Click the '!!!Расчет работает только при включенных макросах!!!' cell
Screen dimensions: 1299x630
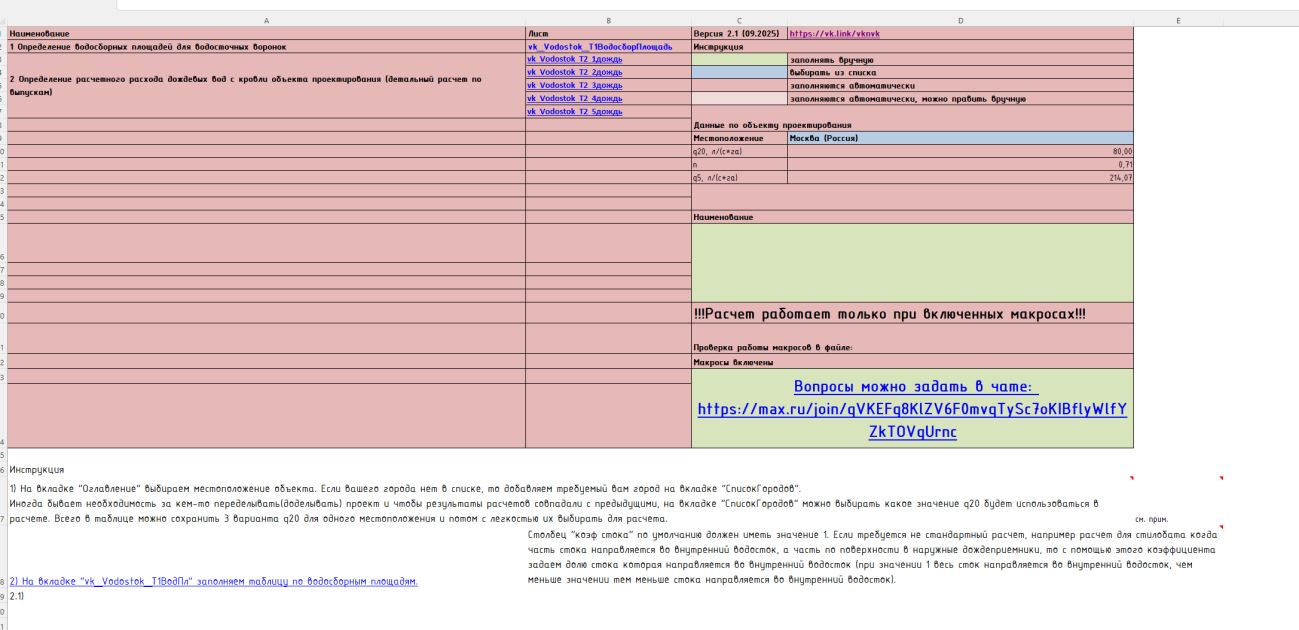[912, 313]
